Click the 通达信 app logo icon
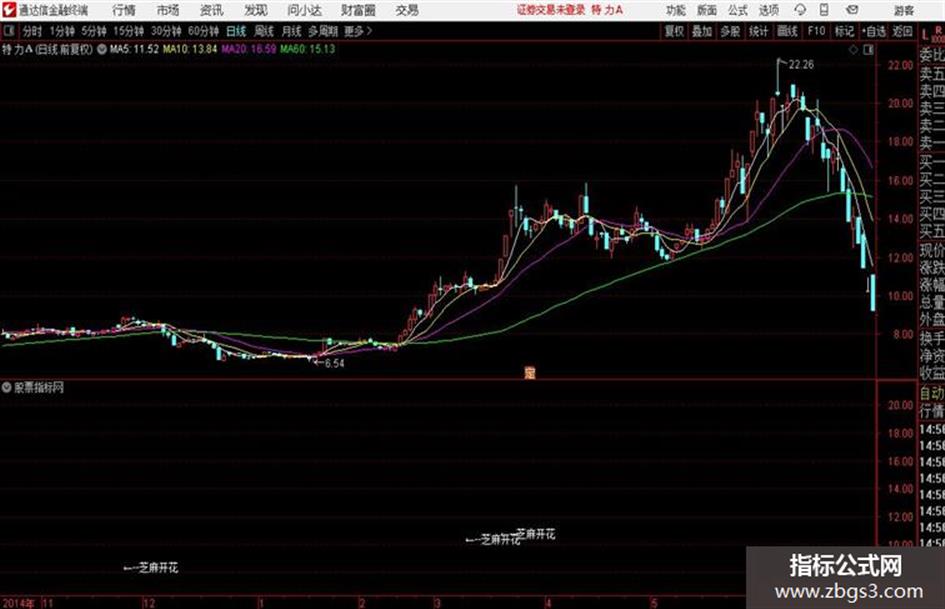This screenshot has width=945, height=609. click(9, 10)
